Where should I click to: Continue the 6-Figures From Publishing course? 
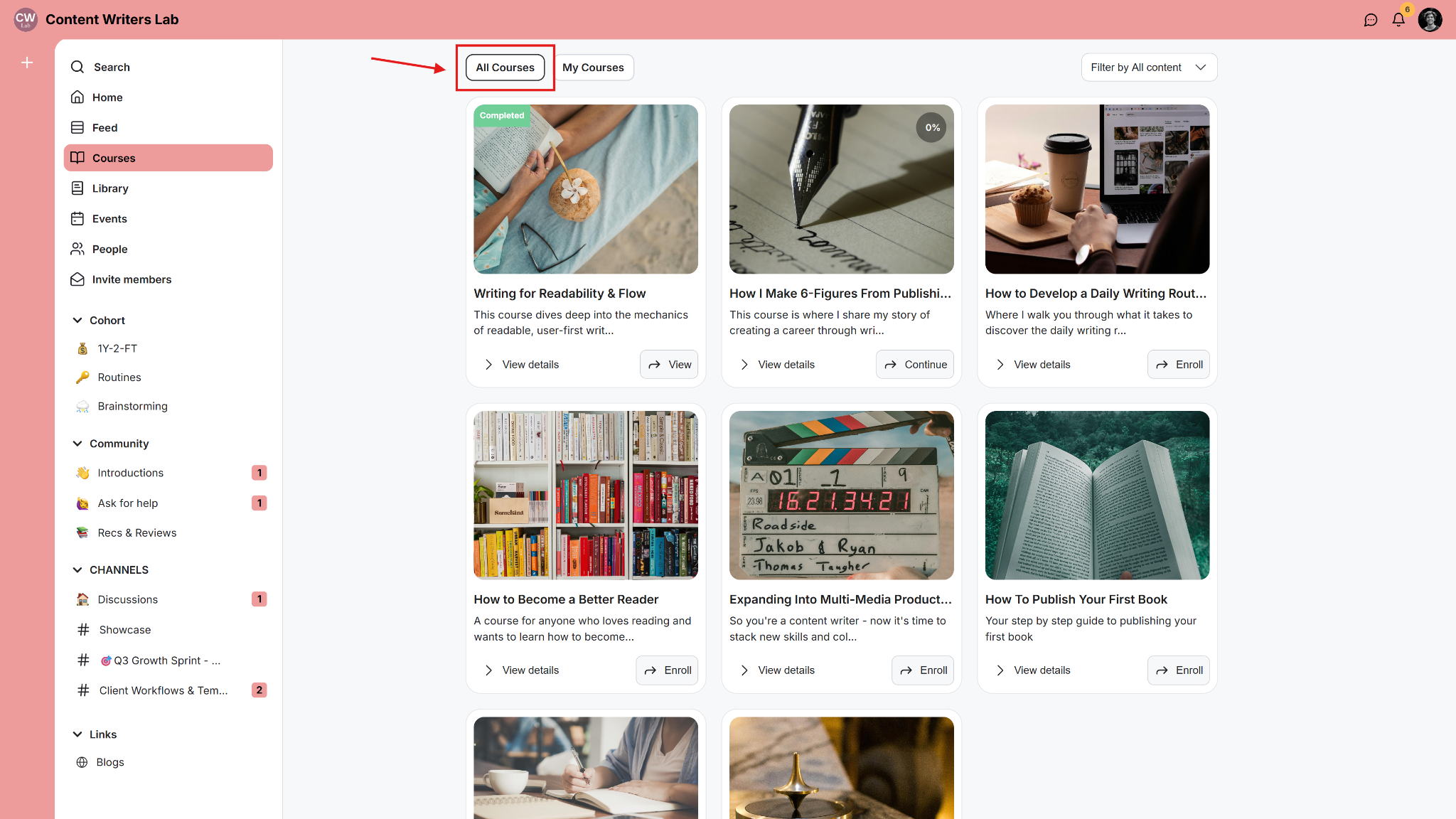915,365
